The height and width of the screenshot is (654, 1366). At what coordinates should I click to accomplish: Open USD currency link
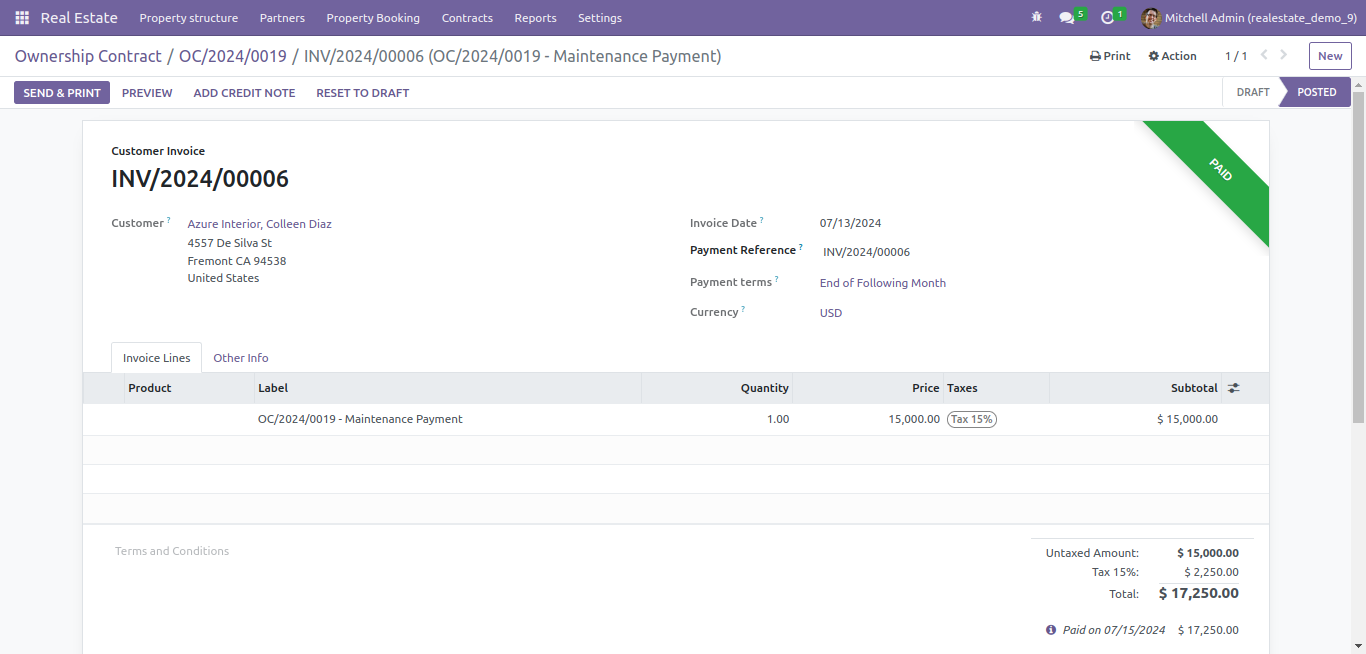click(x=831, y=313)
